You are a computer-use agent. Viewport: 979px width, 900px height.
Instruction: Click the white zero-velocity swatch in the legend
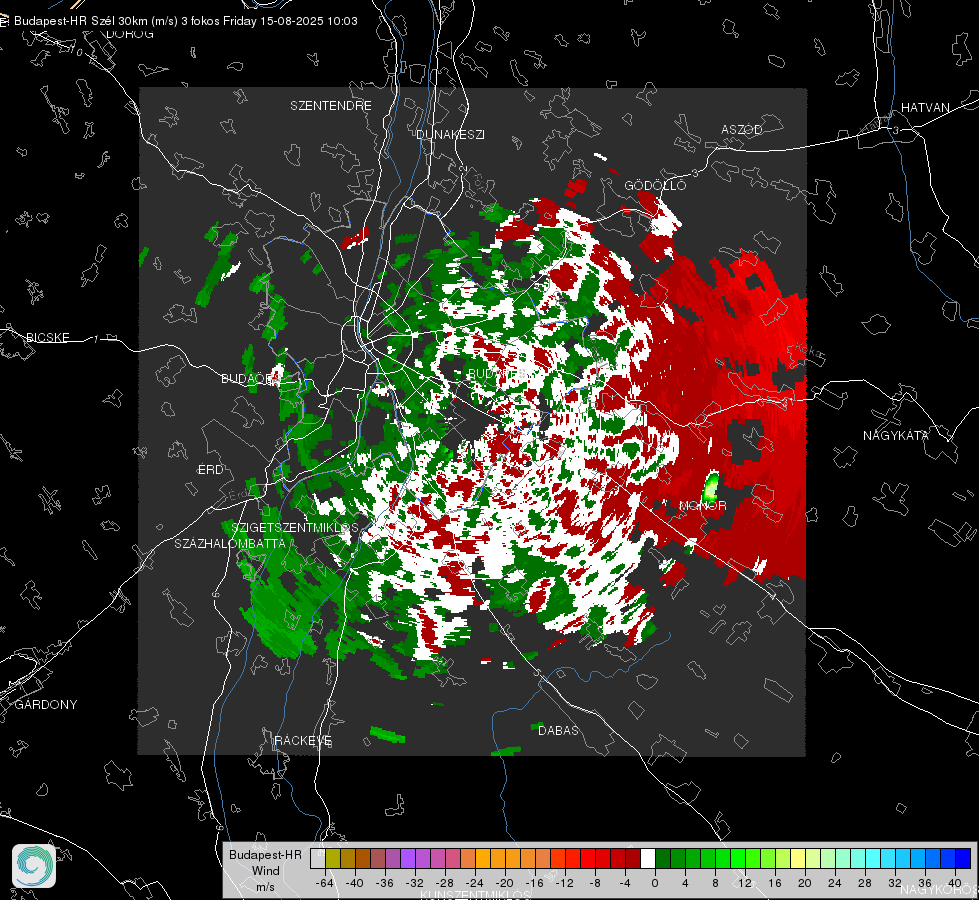(x=647, y=858)
